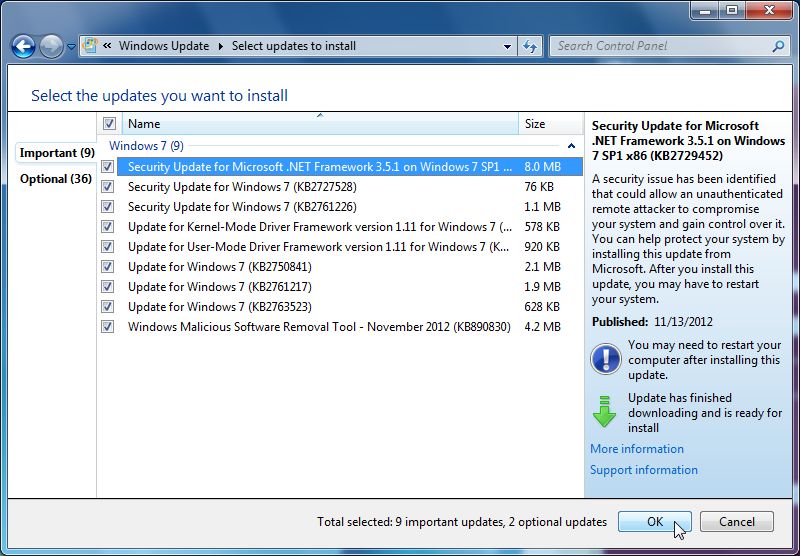The width and height of the screenshot is (800, 556).
Task: Open the recent pages dropdown arrow
Action: point(71,47)
